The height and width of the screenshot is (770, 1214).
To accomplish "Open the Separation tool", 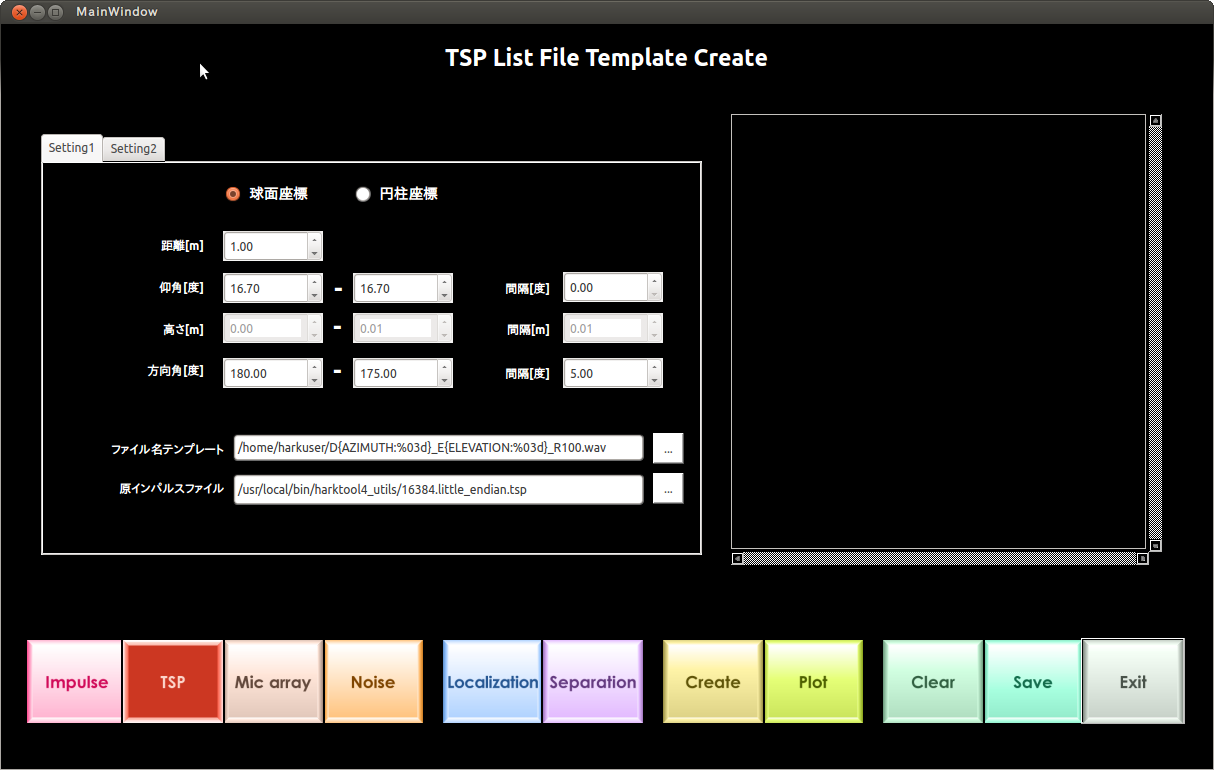I will [x=592, y=681].
